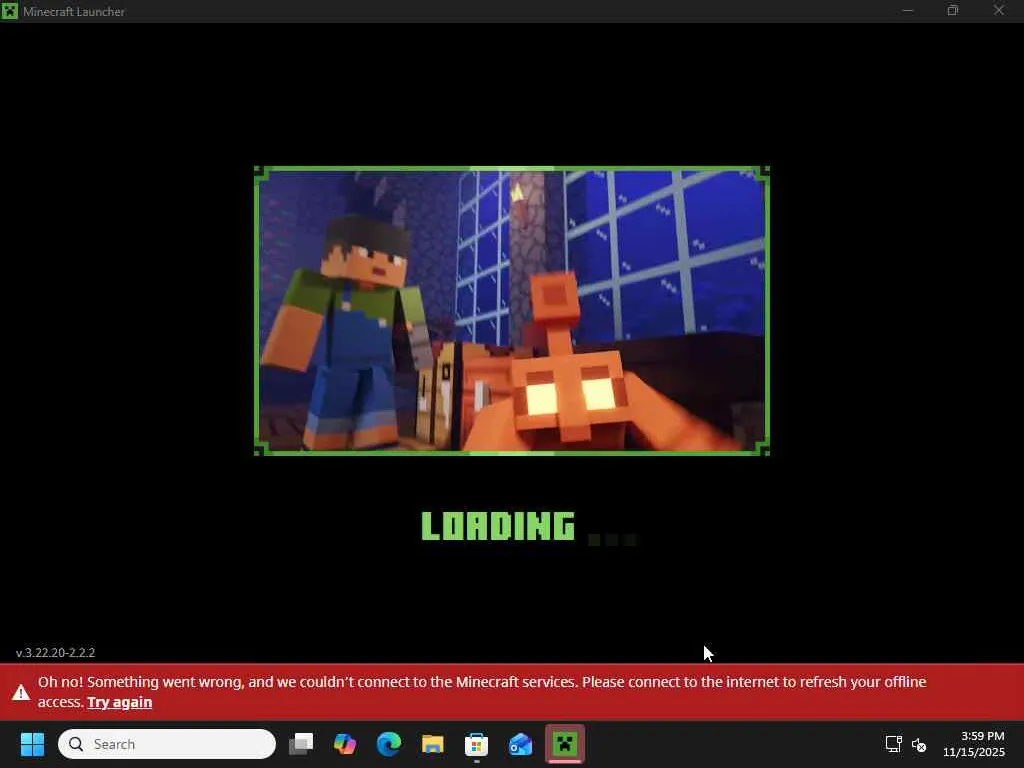Click the version text v.3.22.20-2.2.2
1024x768 pixels.
56,652
